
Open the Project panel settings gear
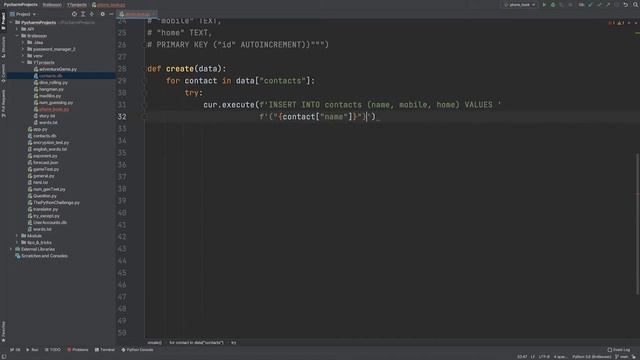pos(102,14)
